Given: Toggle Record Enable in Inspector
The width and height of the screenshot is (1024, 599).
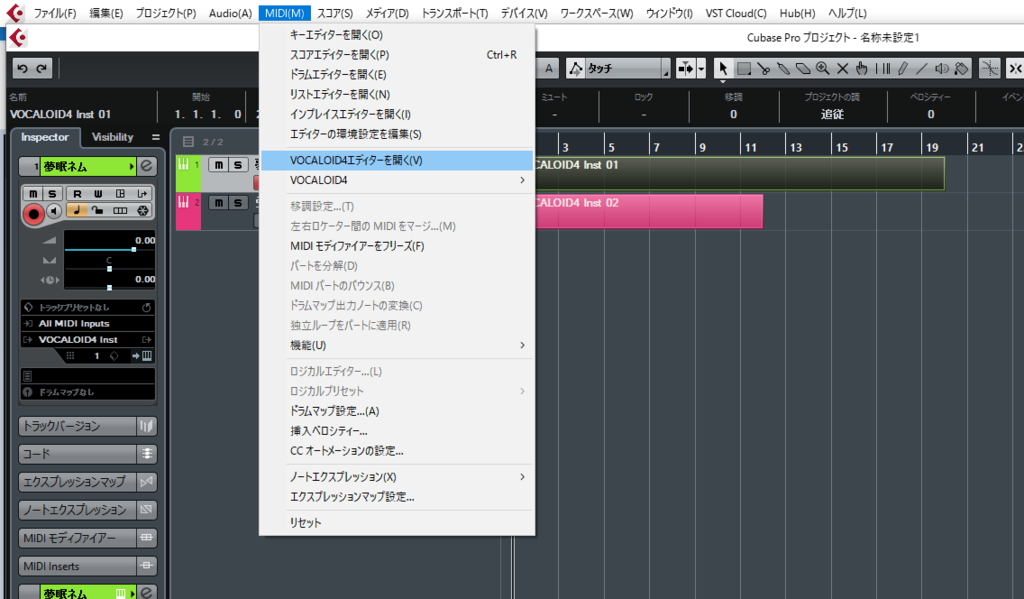Looking at the screenshot, I should coord(34,214).
